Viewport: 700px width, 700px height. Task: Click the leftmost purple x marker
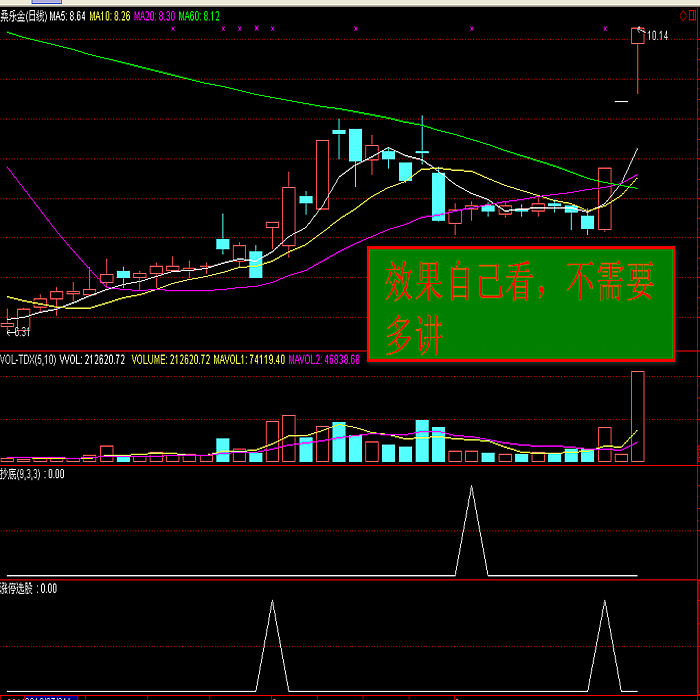coord(173,29)
